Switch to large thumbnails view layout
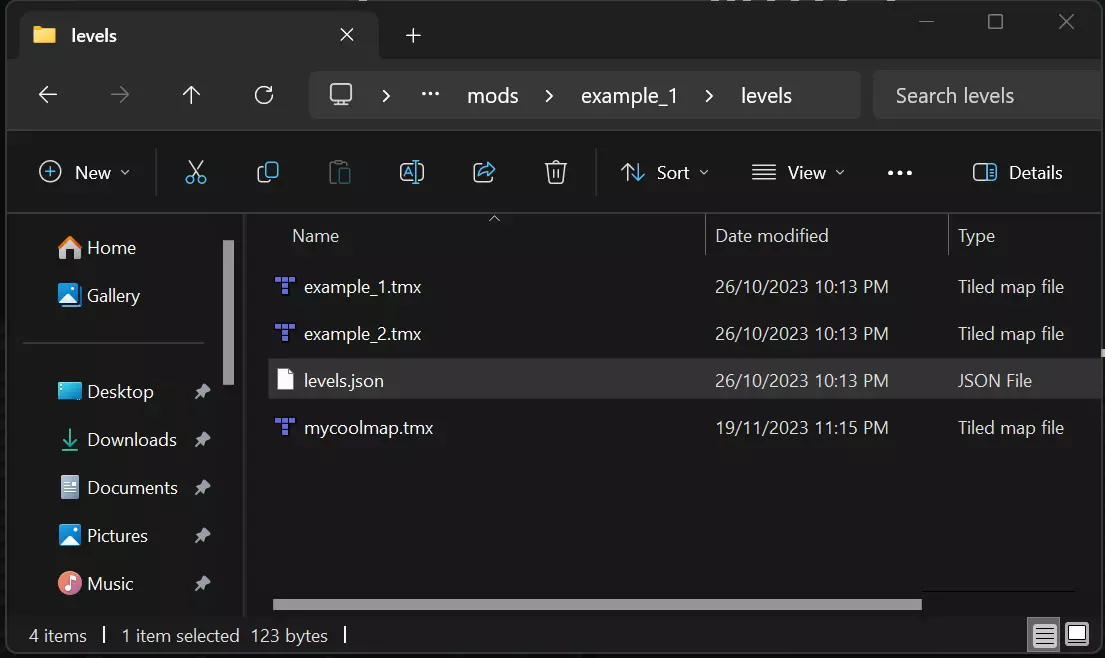This screenshot has height=658, width=1105. coord(1077,634)
